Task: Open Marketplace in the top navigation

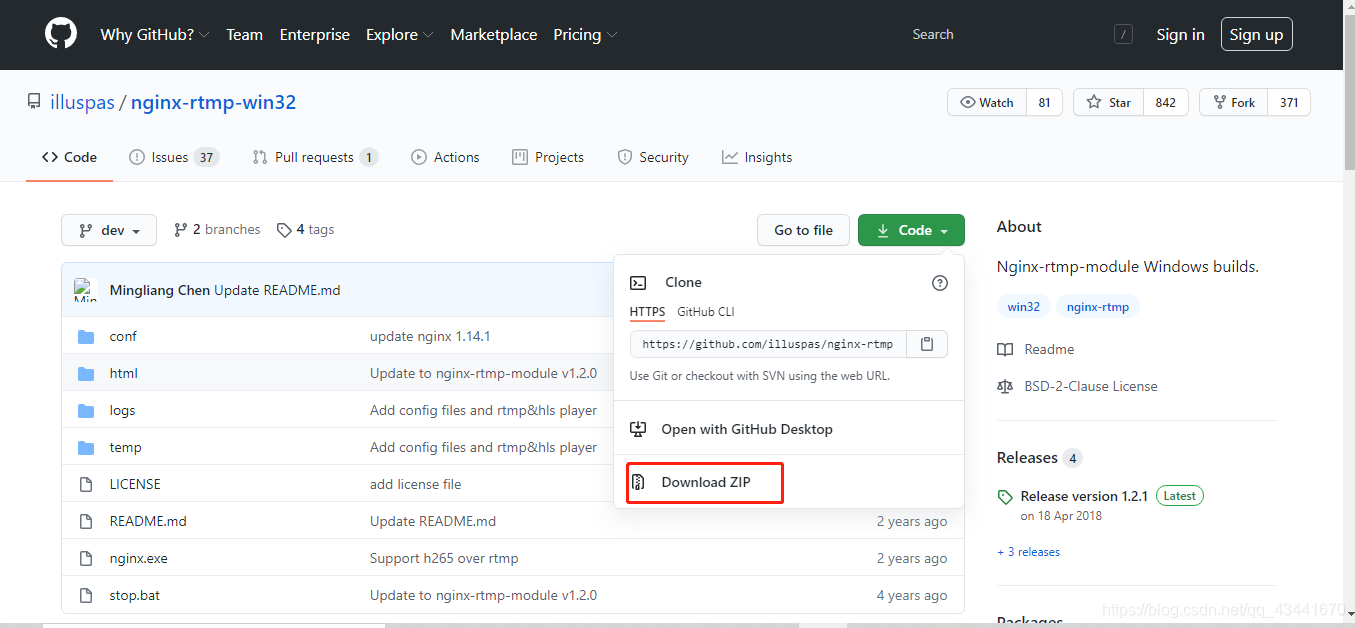Action: [x=494, y=34]
